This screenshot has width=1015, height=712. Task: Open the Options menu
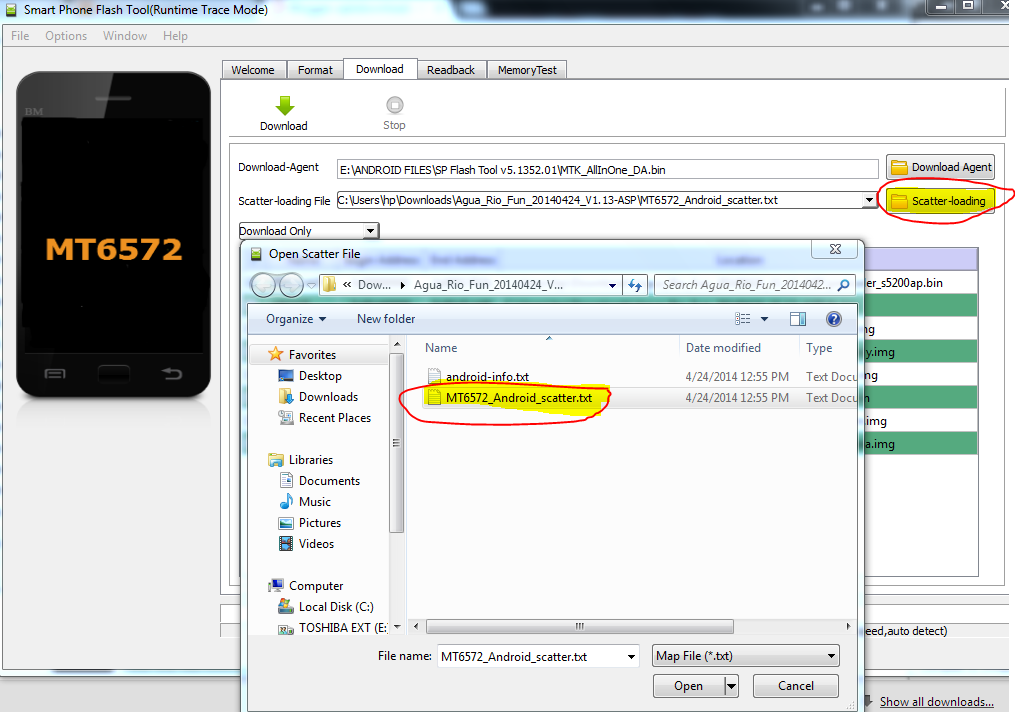[x=66, y=36]
